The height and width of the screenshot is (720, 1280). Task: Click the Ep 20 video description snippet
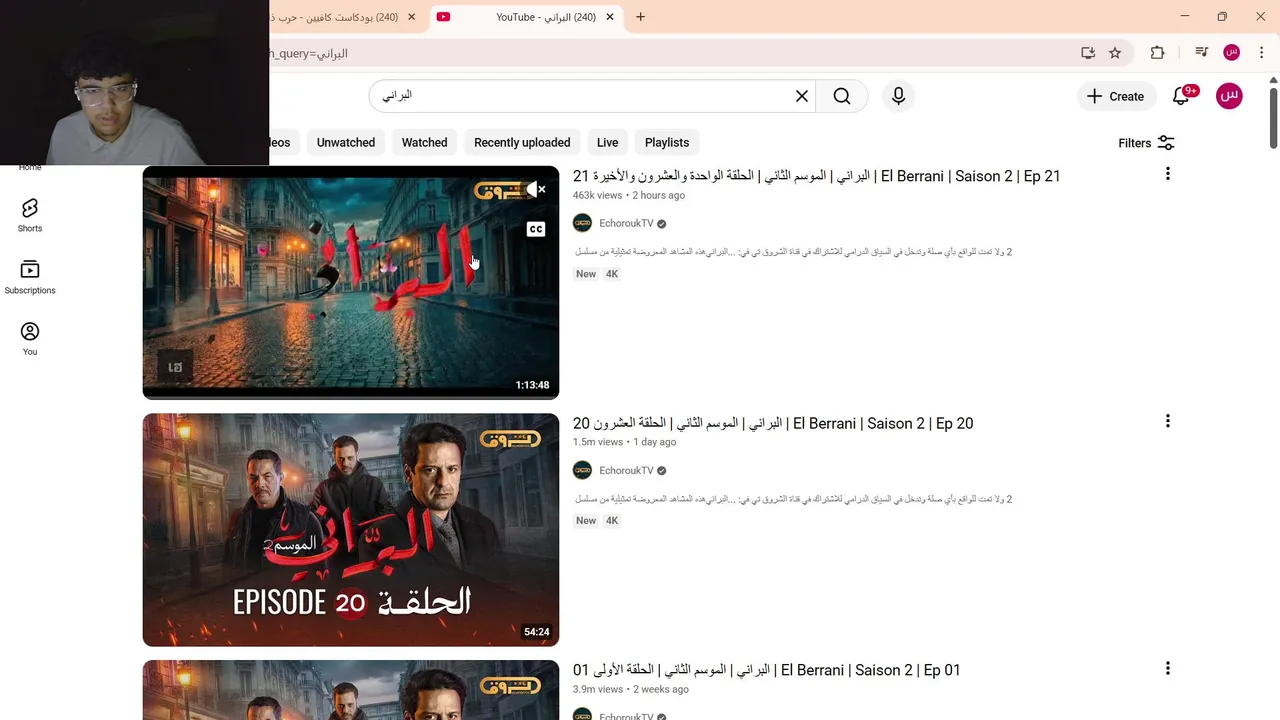click(x=793, y=499)
